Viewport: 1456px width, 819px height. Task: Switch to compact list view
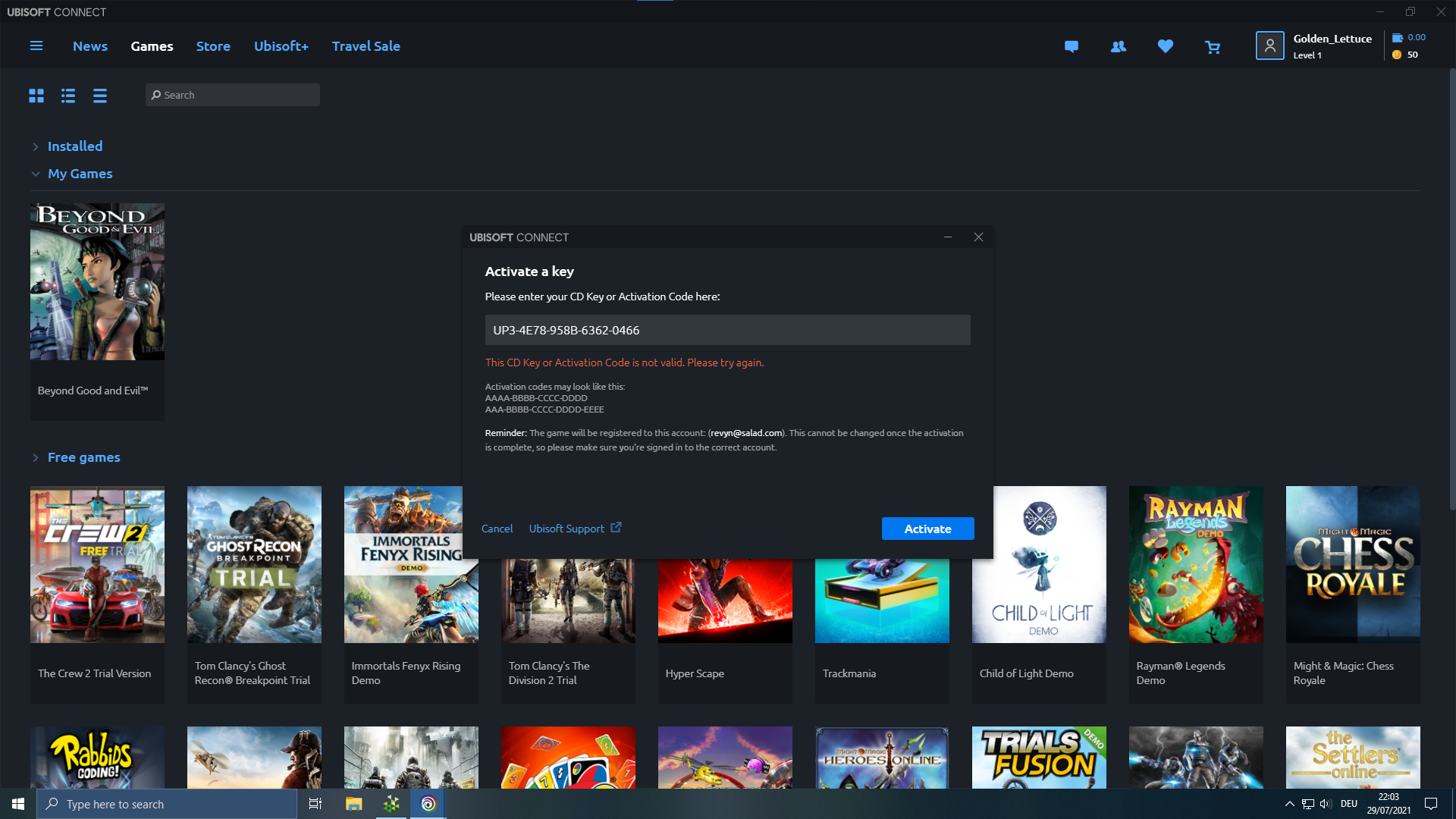pos(100,96)
